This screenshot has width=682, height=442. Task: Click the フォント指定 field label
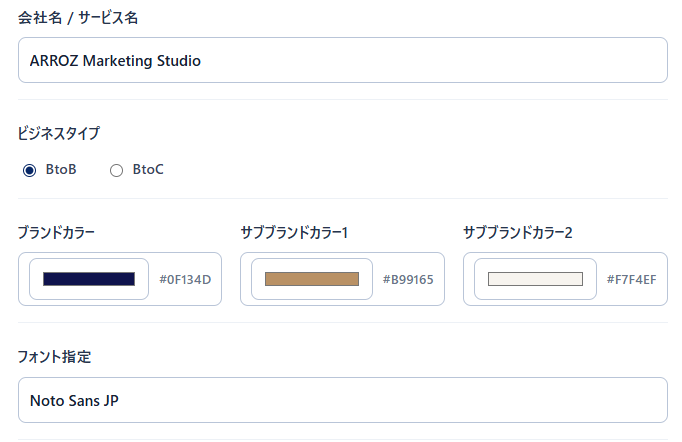click(54, 357)
